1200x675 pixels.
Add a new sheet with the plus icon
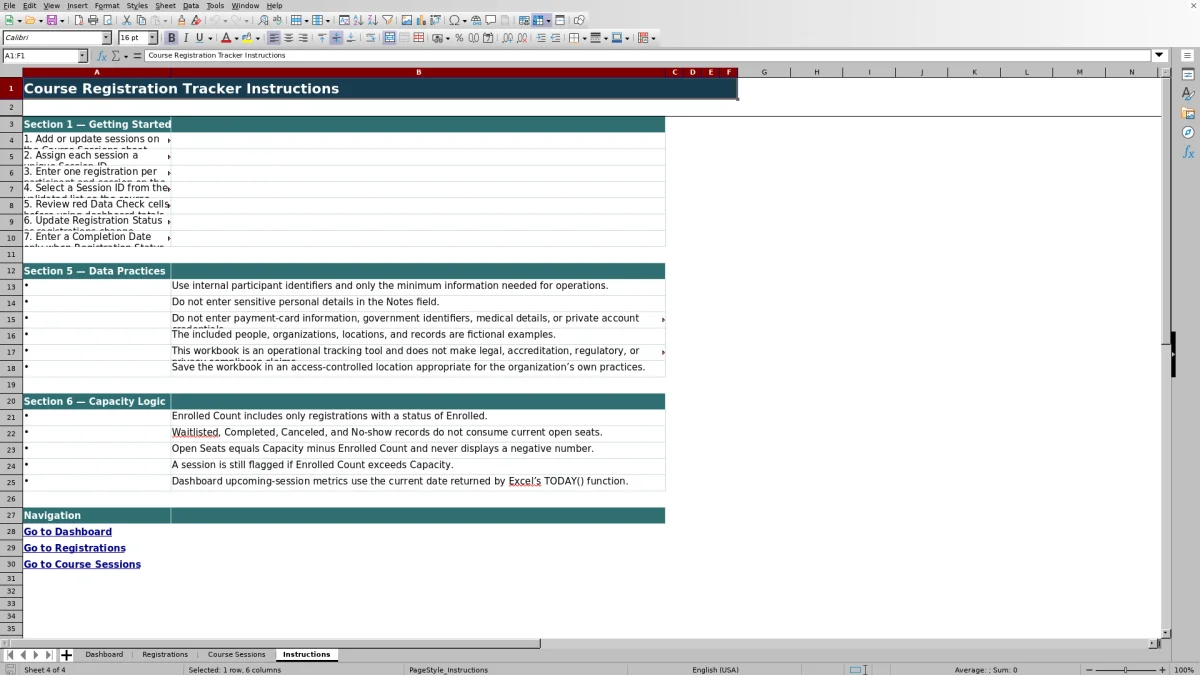[66, 655]
